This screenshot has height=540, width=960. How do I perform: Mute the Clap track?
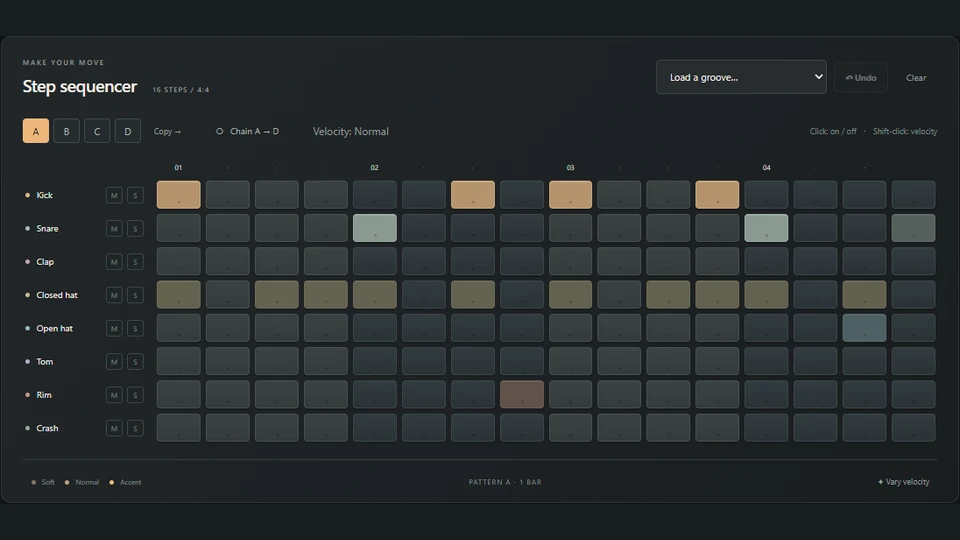114,262
